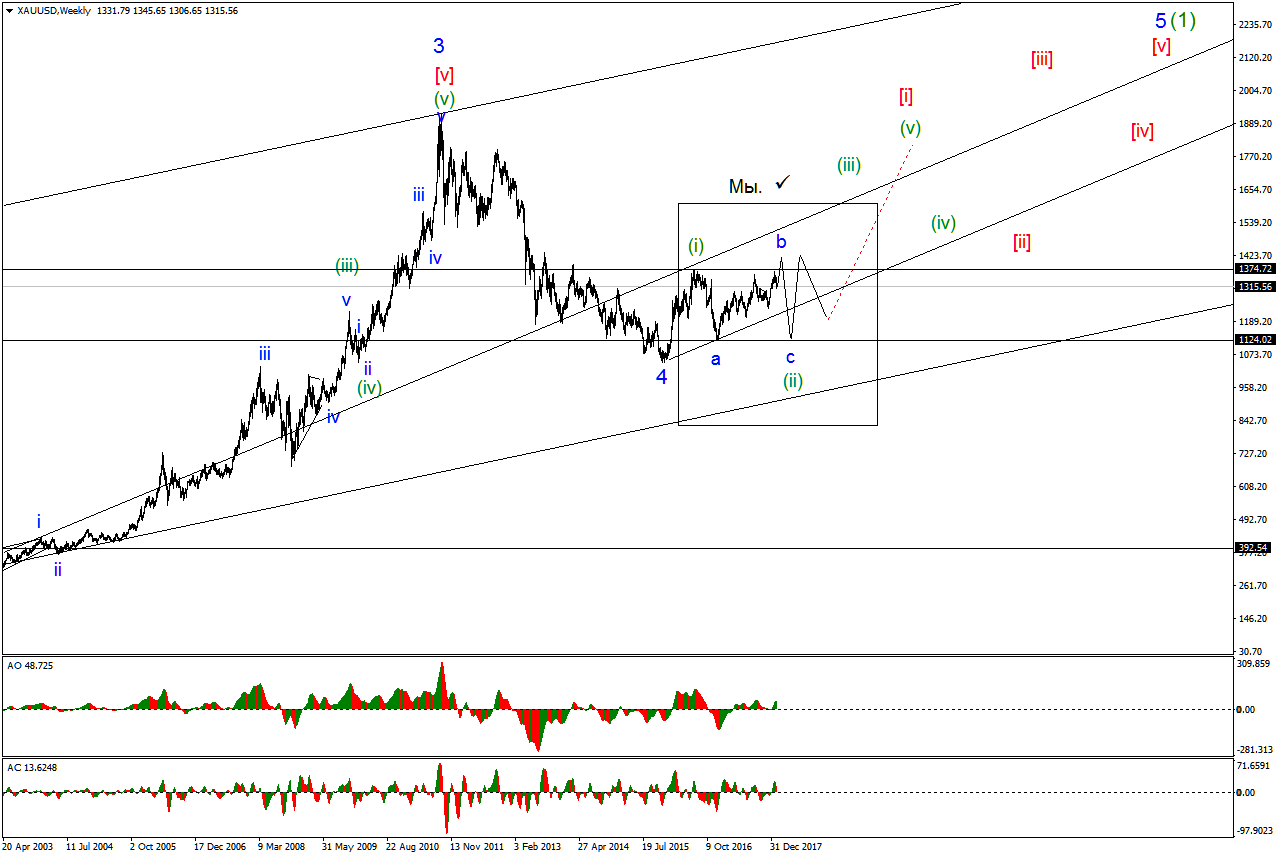The height and width of the screenshot is (858, 1276).
Task: Click the 1189.20 price axis label
Action: point(1255,322)
